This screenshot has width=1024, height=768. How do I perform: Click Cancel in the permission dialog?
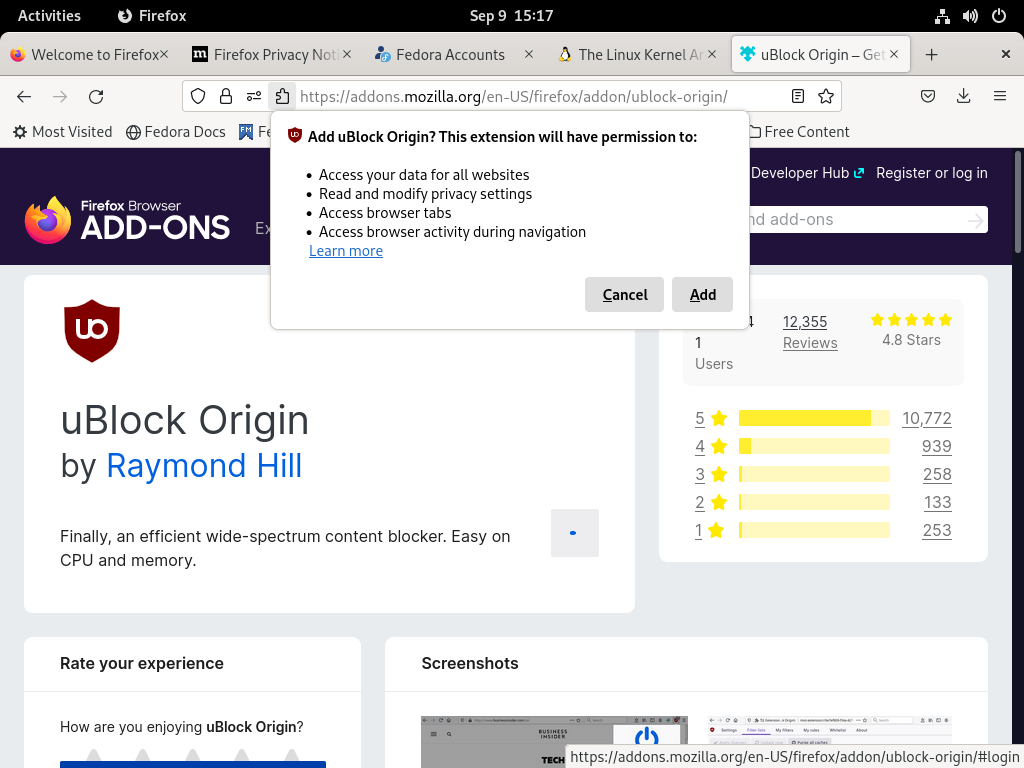click(624, 295)
